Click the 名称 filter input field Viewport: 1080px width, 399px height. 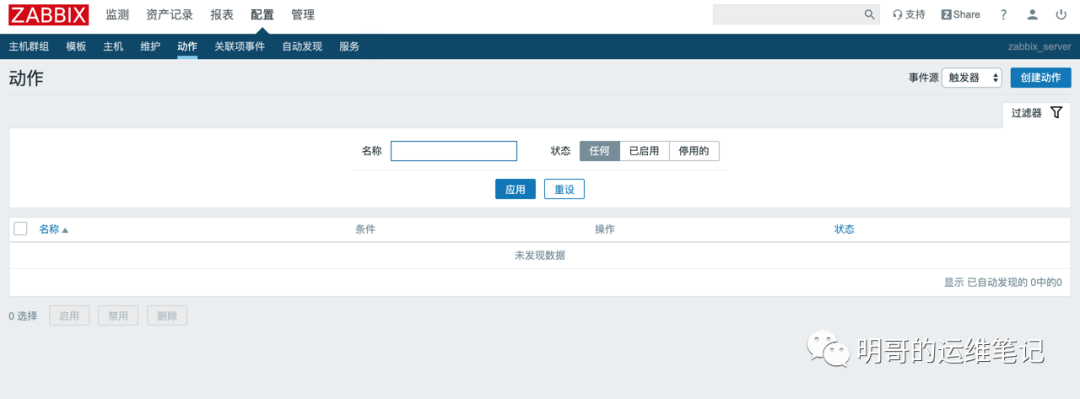click(x=454, y=151)
